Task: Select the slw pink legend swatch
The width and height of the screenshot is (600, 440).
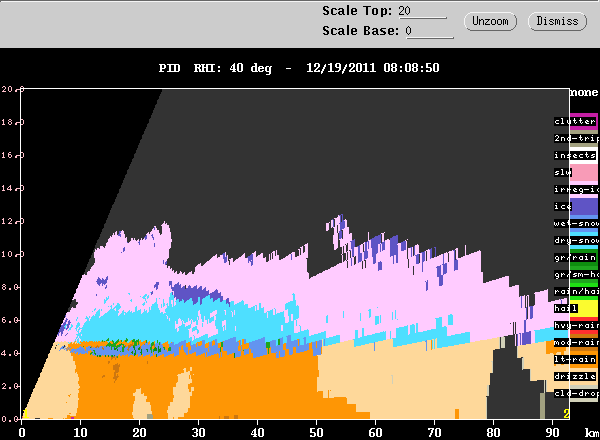Action: 584,173
